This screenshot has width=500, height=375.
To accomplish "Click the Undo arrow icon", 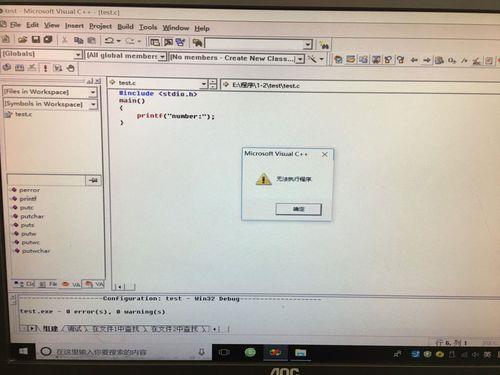I will coord(109,41).
